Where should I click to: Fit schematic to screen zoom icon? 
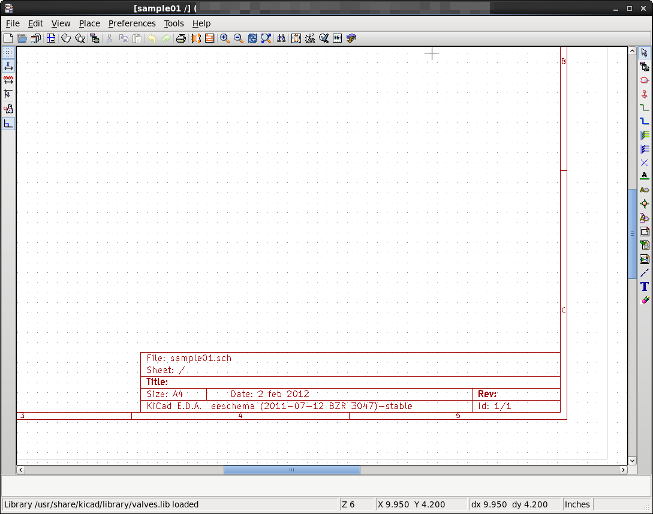tap(266, 38)
